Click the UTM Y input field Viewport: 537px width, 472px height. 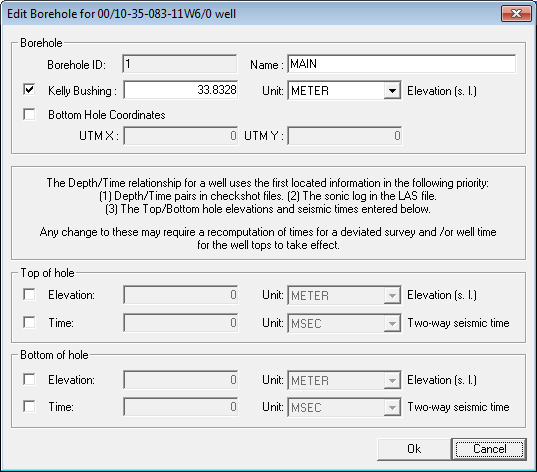(345, 136)
